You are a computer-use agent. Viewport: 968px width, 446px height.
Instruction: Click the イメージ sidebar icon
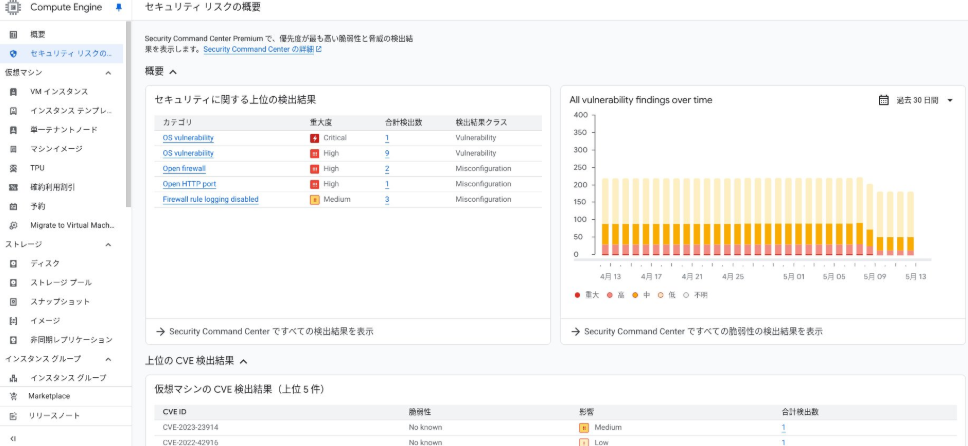(x=14, y=321)
